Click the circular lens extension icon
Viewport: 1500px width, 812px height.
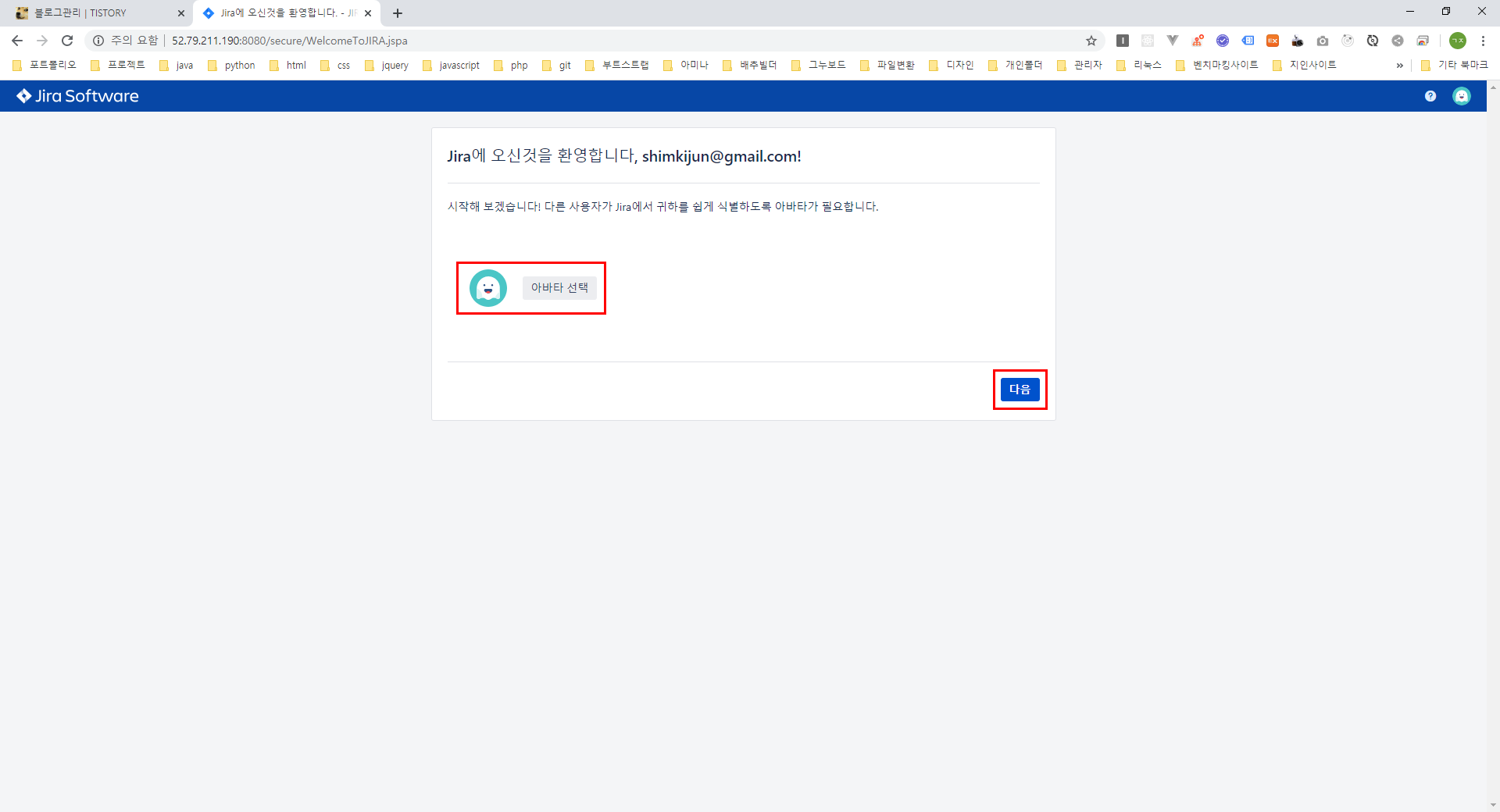coord(1348,41)
